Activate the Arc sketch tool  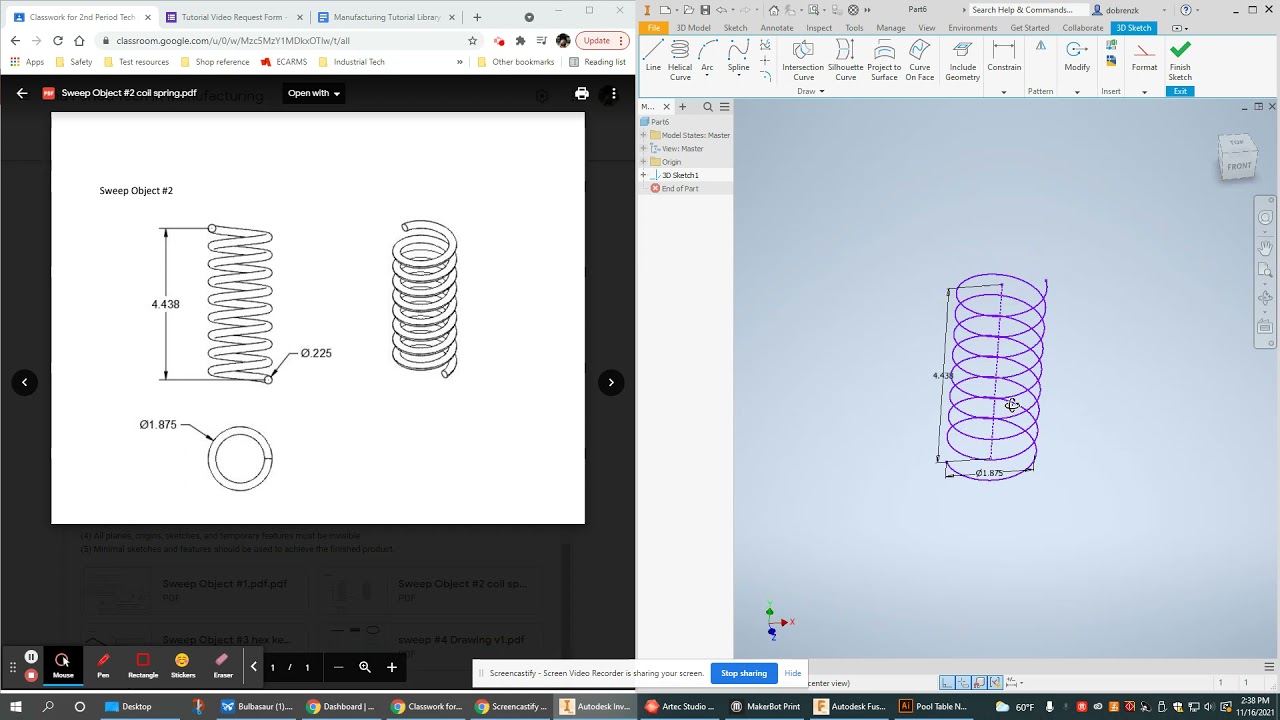[x=708, y=56]
